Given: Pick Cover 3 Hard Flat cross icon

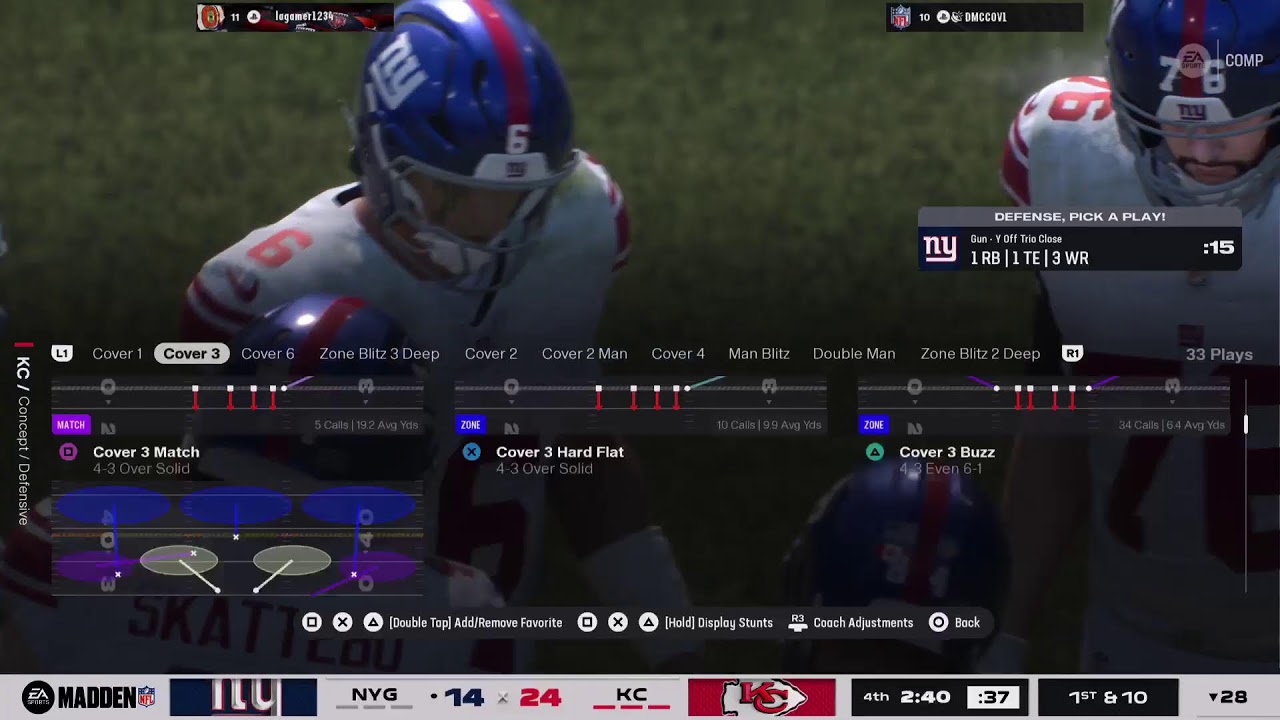Looking at the screenshot, I should [x=471, y=452].
